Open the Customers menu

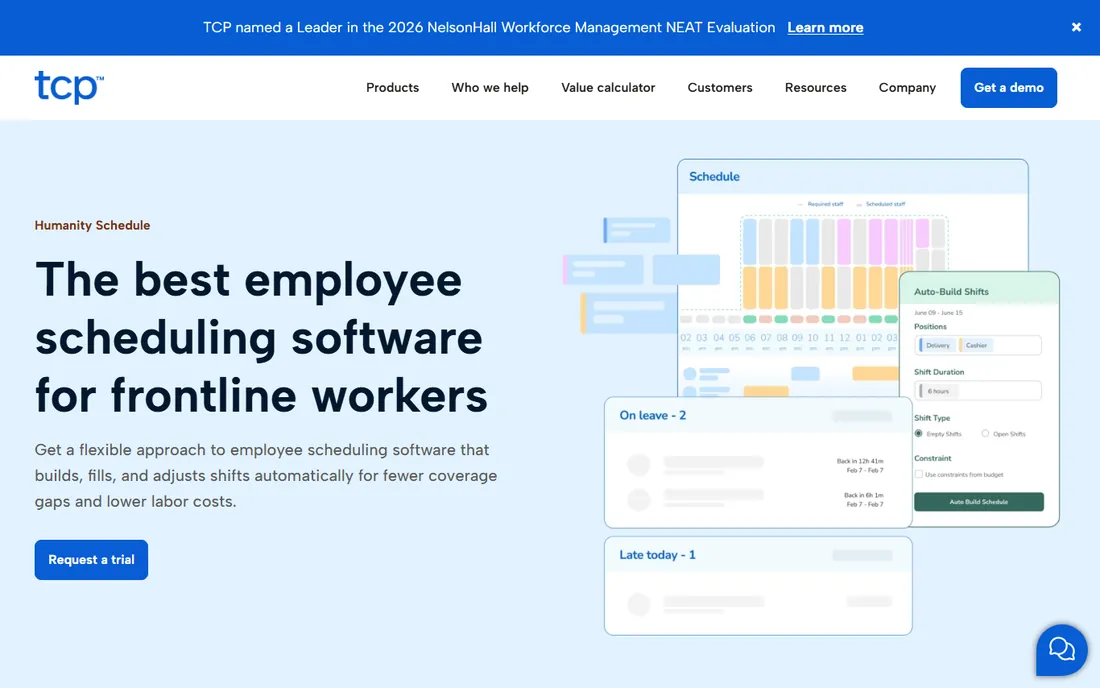[x=720, y=88]
